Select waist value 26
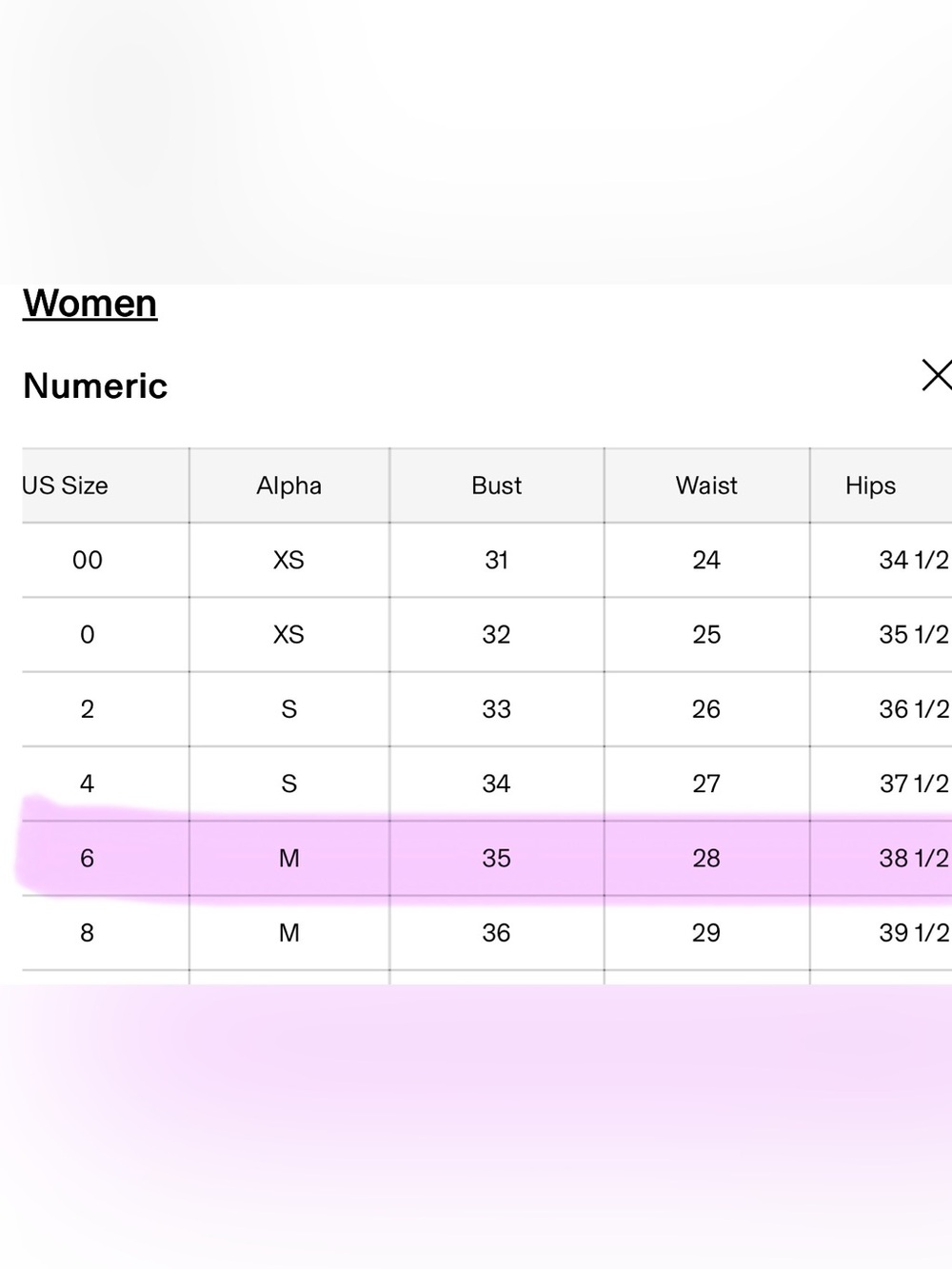 706,709
